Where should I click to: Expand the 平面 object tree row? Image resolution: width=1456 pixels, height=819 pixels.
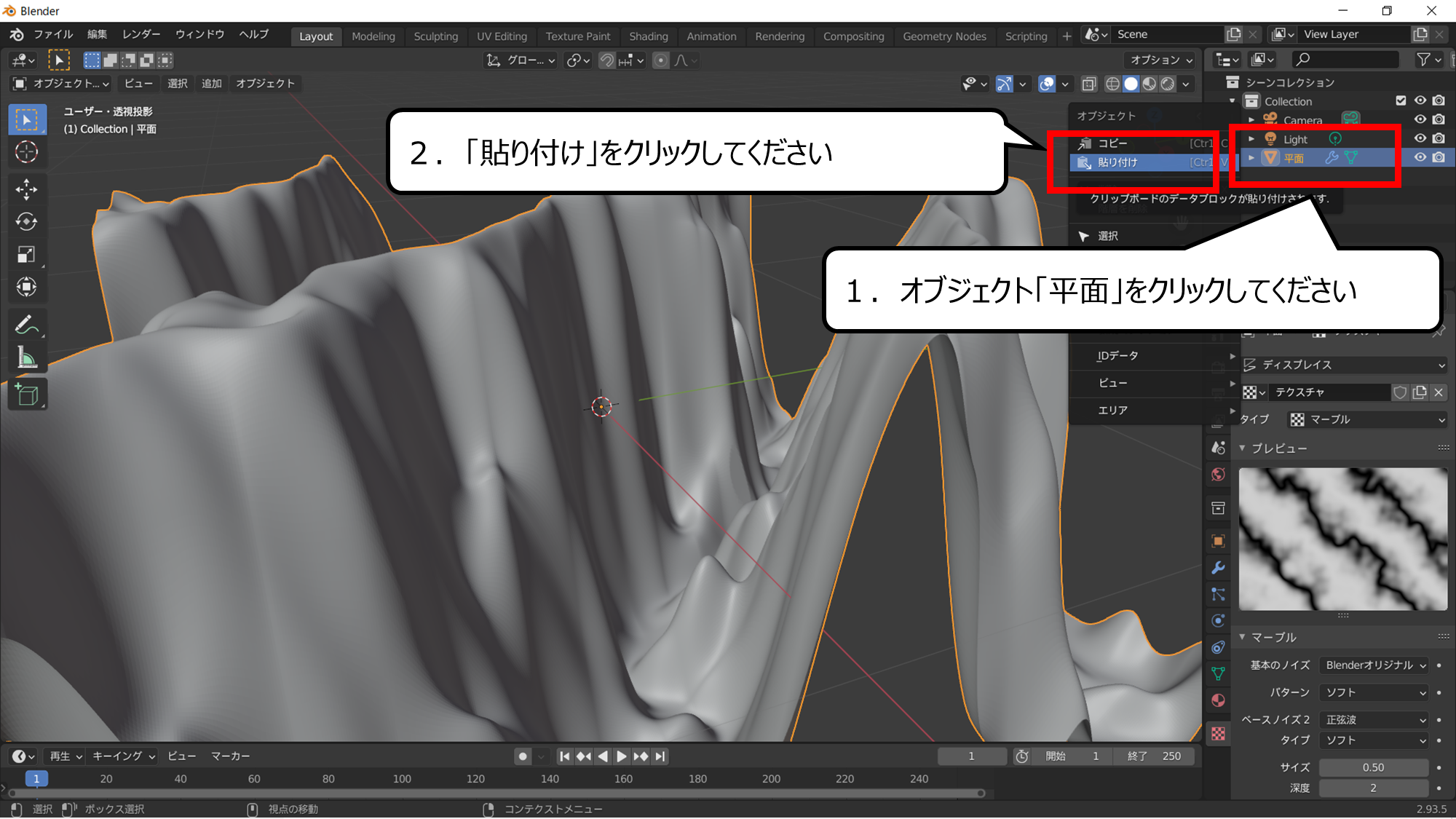pos(1251,157)
